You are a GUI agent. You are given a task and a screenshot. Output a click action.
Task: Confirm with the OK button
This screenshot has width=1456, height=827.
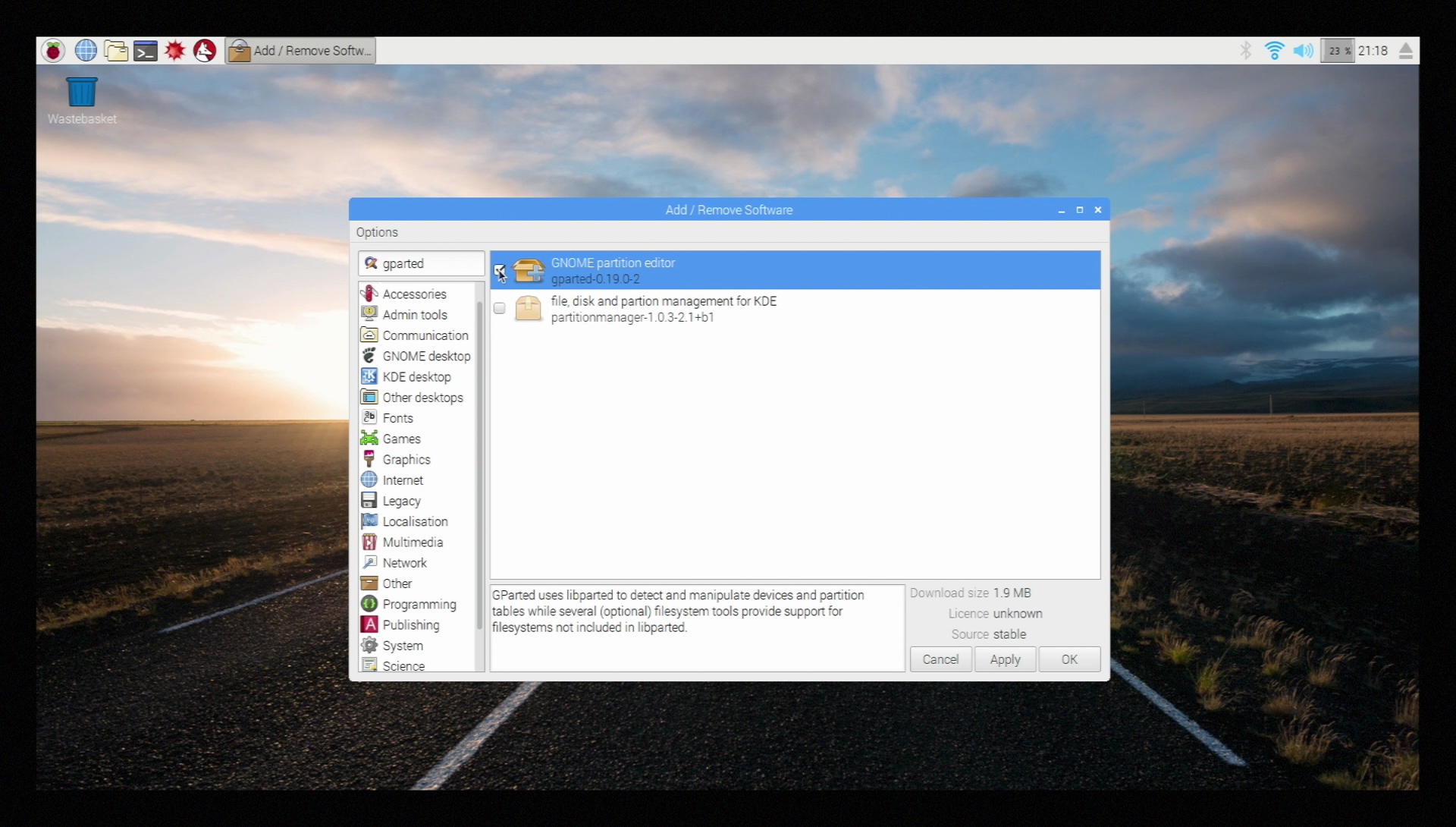click(x=1069, y=659)
